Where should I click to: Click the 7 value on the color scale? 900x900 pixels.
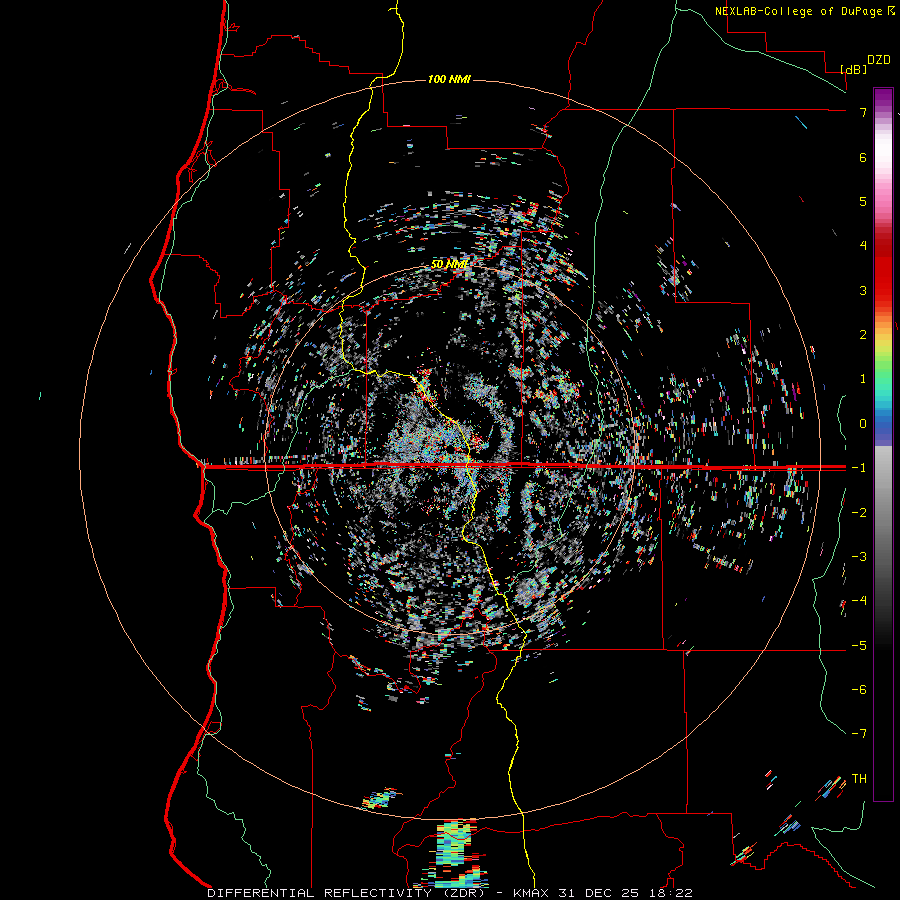pos(863,112)
